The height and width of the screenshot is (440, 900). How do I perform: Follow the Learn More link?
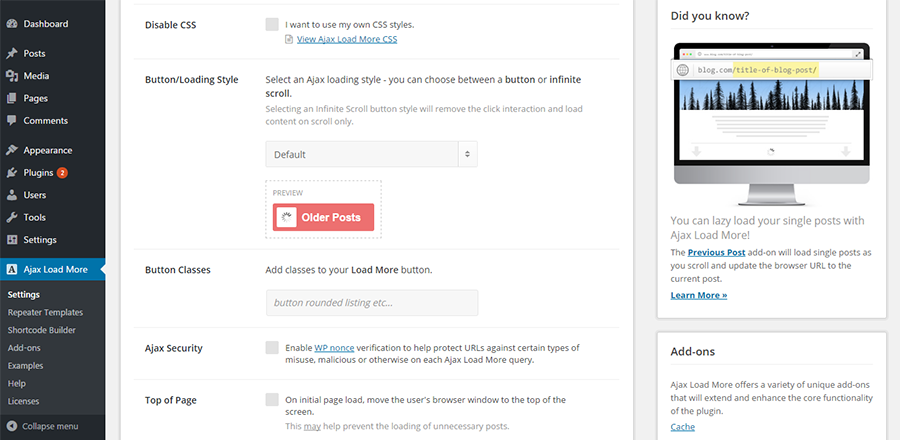(x=699, y=295)
